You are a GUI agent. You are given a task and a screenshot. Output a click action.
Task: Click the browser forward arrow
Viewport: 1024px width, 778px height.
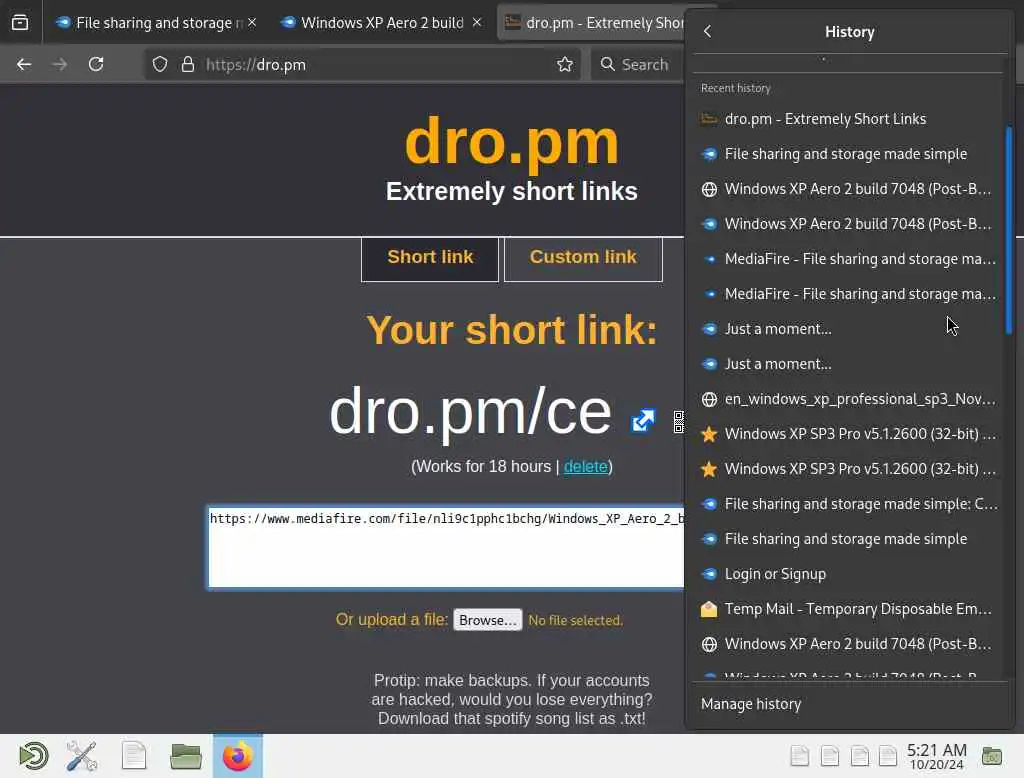point(59,64)
